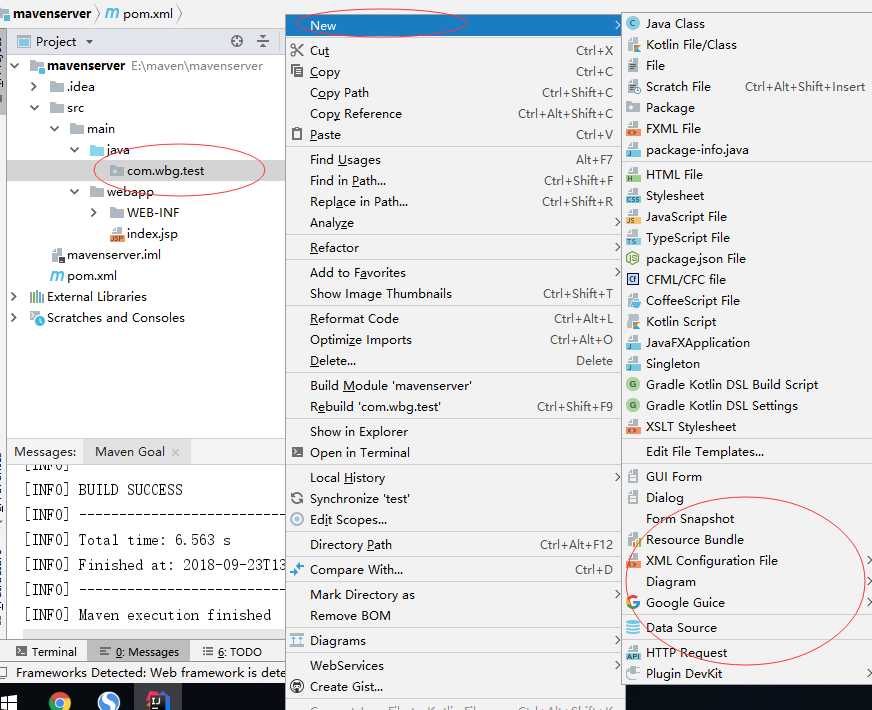The image size is (872, 710).
Task: Click the package.json File icon
Action: point(633,259)
